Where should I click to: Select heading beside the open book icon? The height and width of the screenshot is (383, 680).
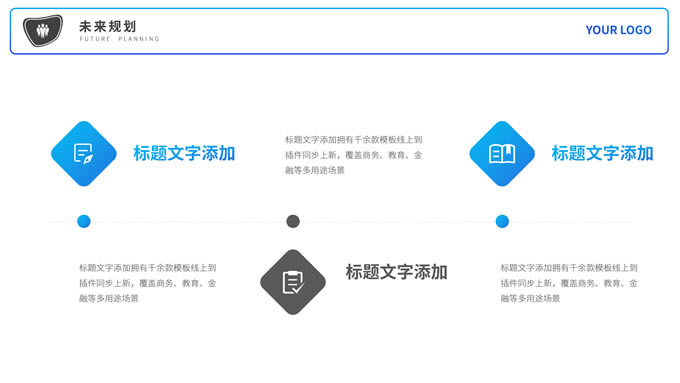pyautogui.click(x=602, y=154)
